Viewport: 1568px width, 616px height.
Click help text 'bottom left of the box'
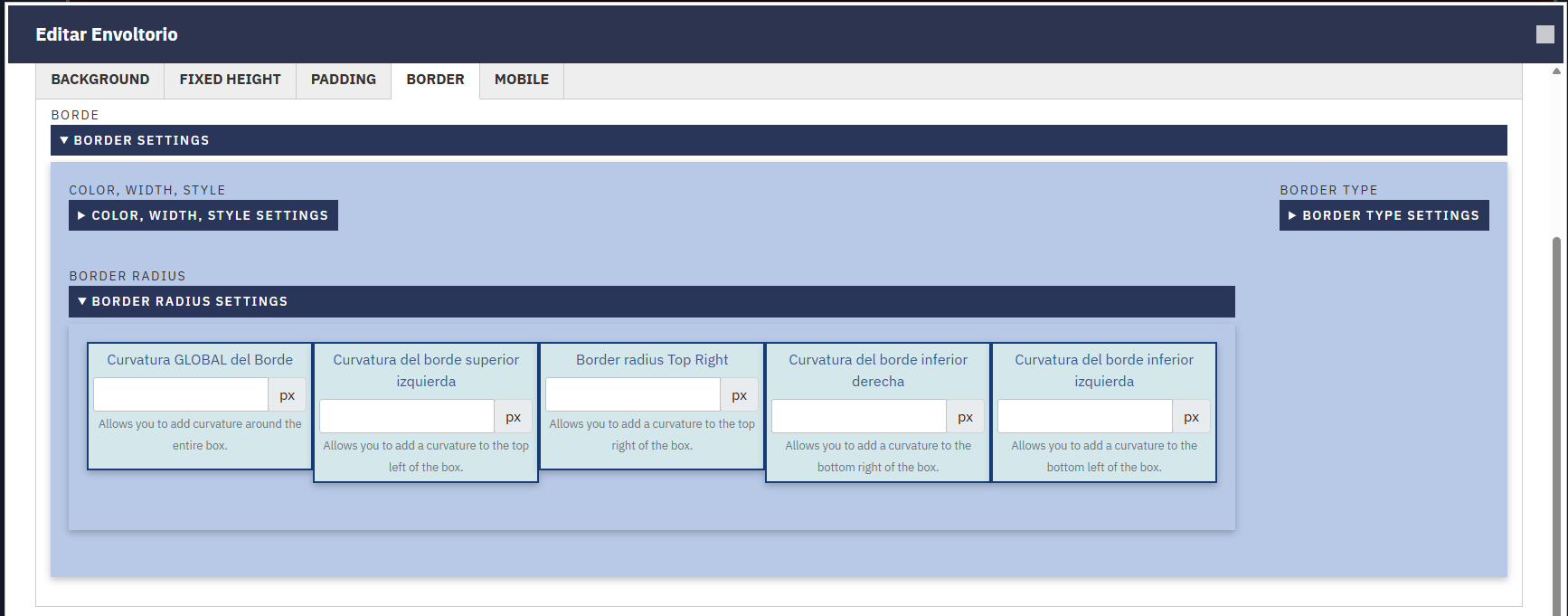click(1104, 456)
